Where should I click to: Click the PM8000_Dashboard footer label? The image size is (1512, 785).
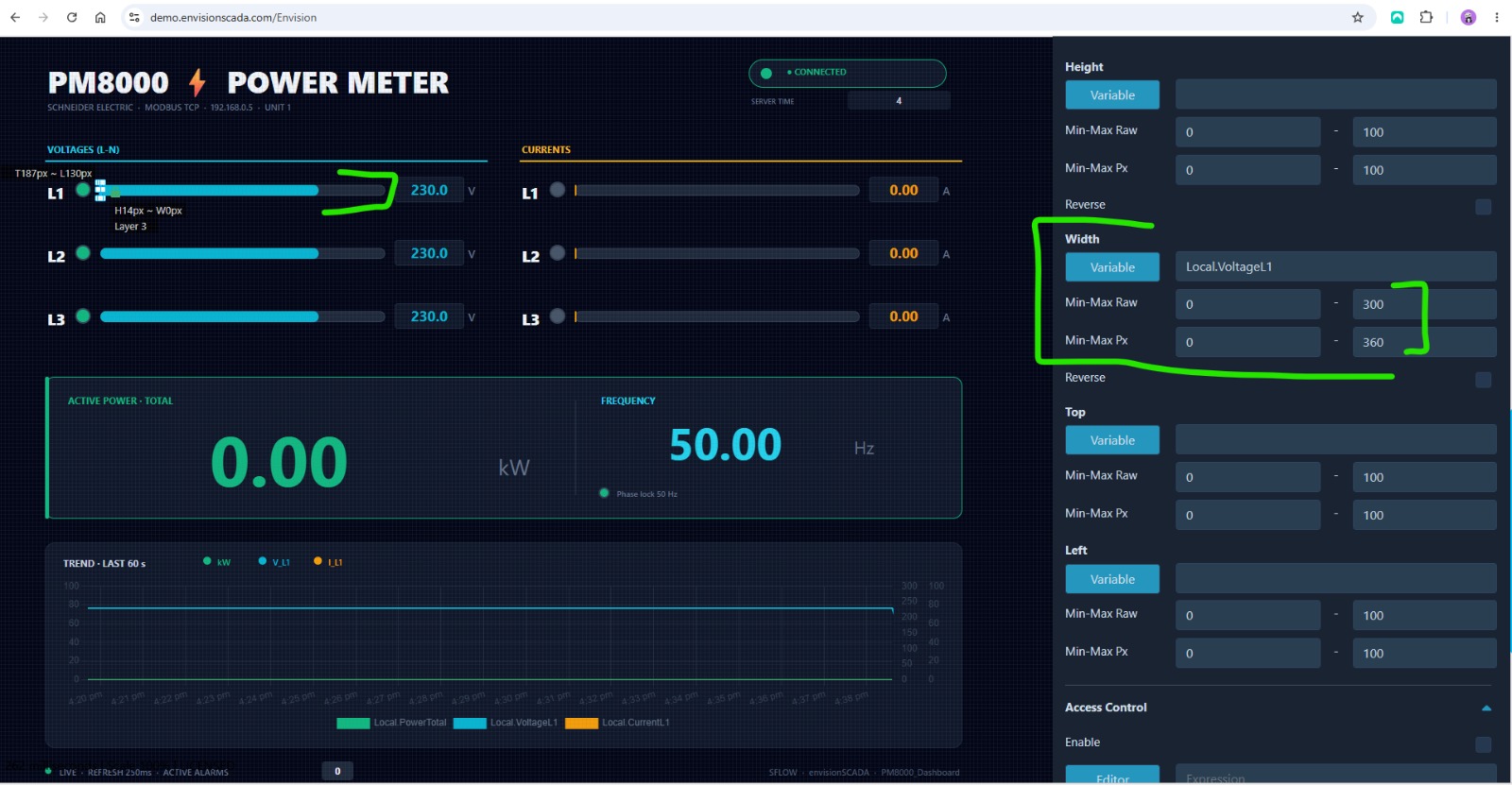[x=920, y=773]
